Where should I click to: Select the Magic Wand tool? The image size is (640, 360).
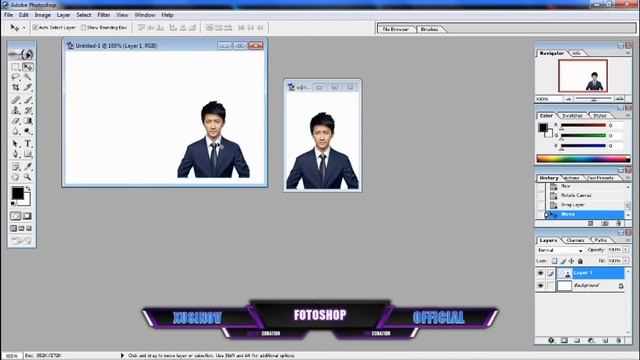point(27,77)
